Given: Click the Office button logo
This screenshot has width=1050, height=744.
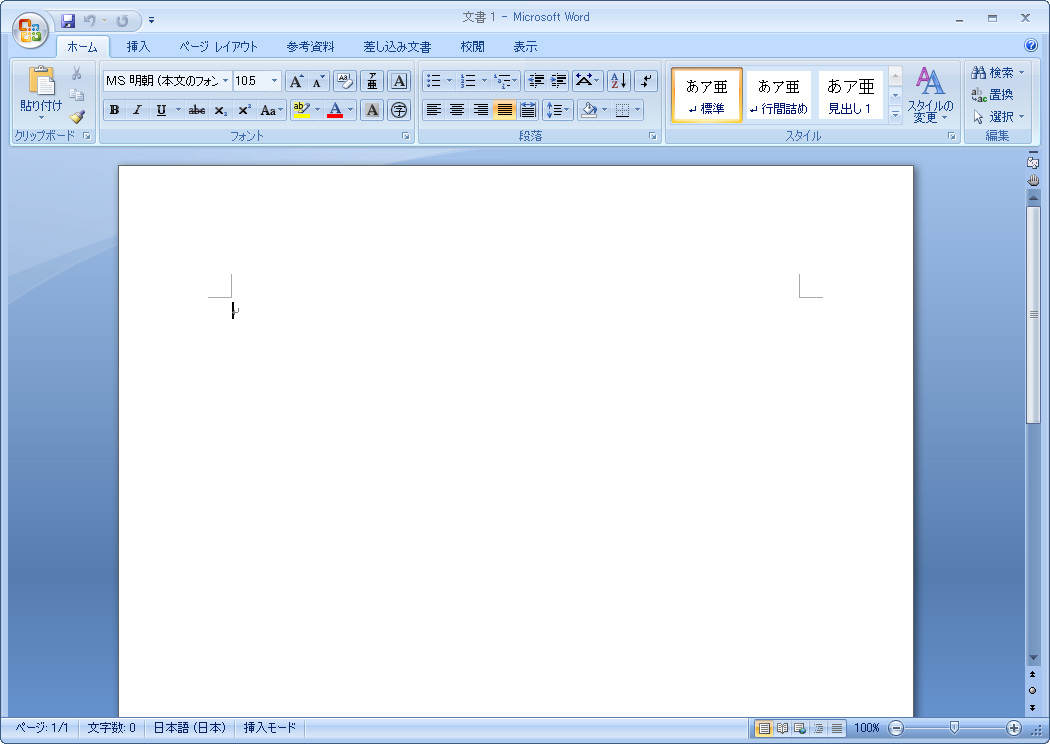Looking at the screenshot, I should pos(30,30).
